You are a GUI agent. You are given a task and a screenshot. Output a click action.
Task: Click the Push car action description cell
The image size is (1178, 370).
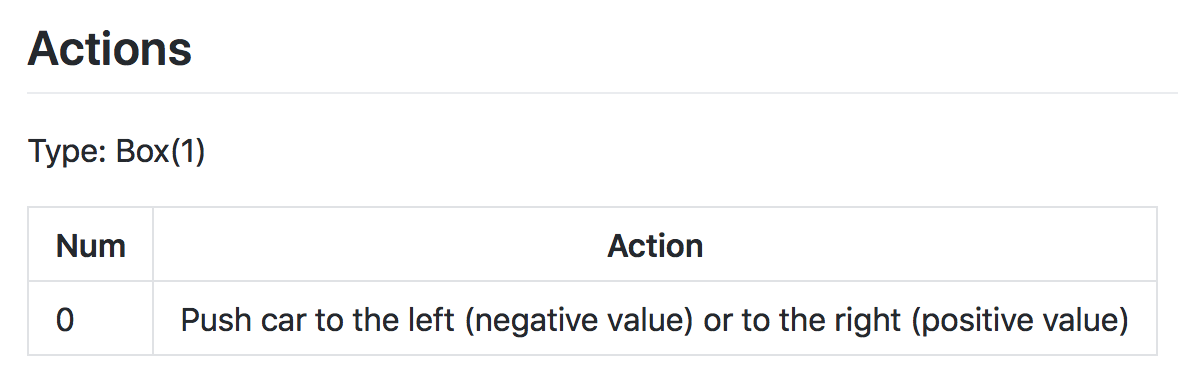click(655, 320)
